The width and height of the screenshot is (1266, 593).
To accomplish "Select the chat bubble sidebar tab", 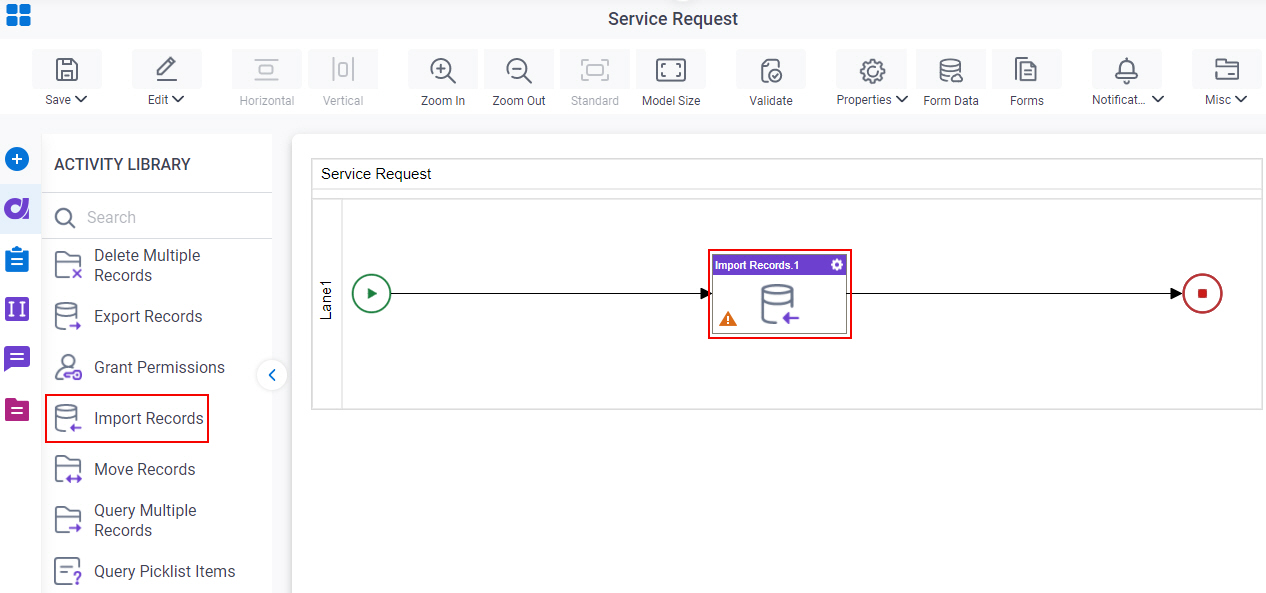I will (x=17, y=359).
